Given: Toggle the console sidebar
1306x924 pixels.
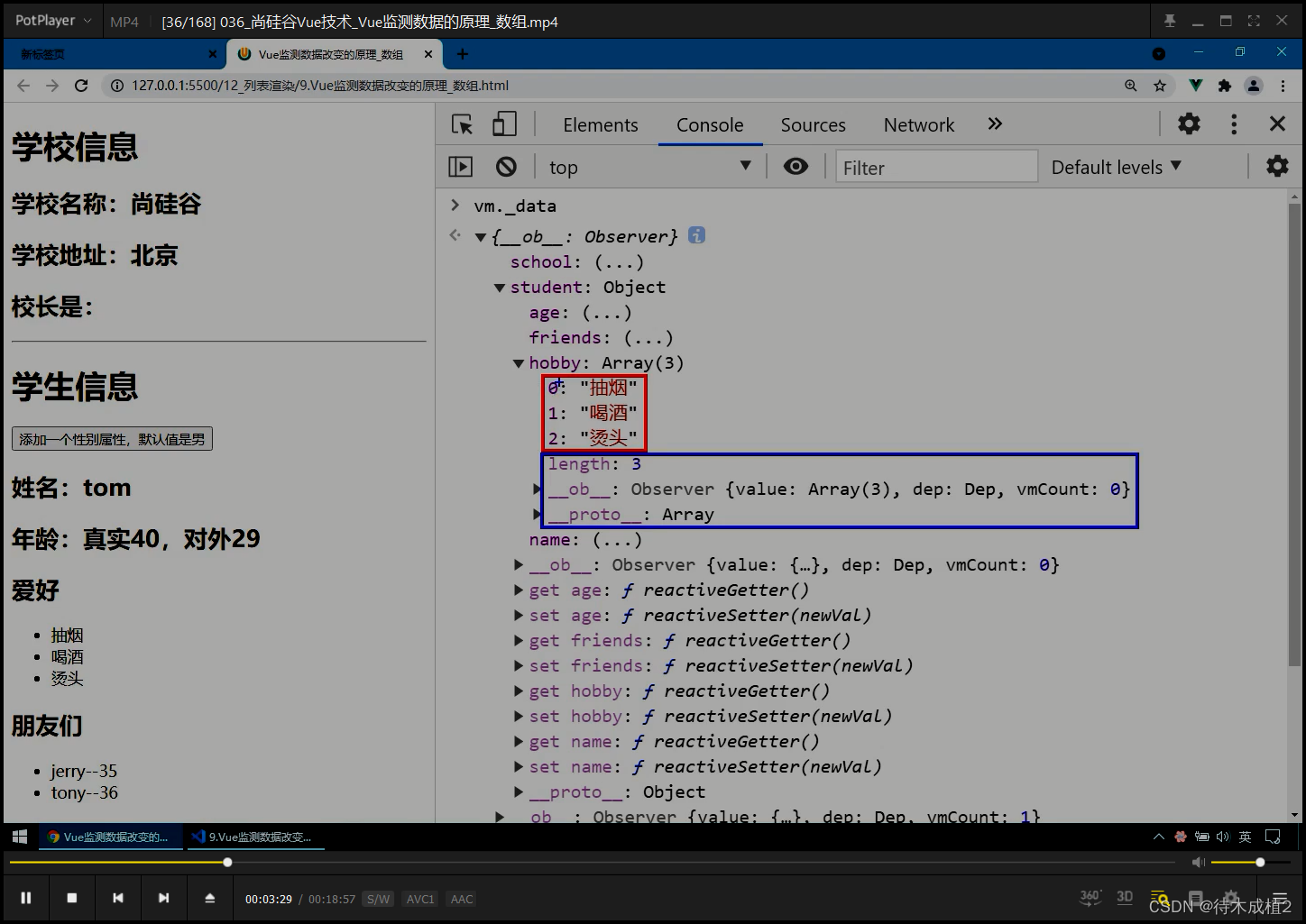Looking at the screenshot, I should (x=461, y=167).
